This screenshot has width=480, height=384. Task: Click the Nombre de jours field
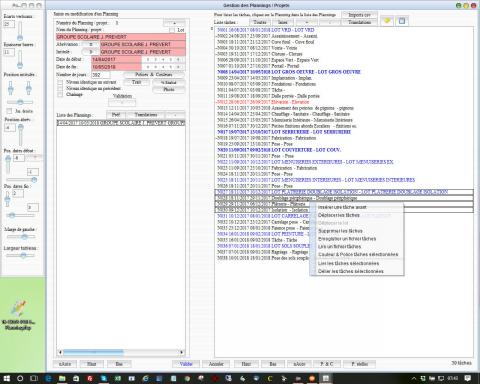(x=101, y=75)
